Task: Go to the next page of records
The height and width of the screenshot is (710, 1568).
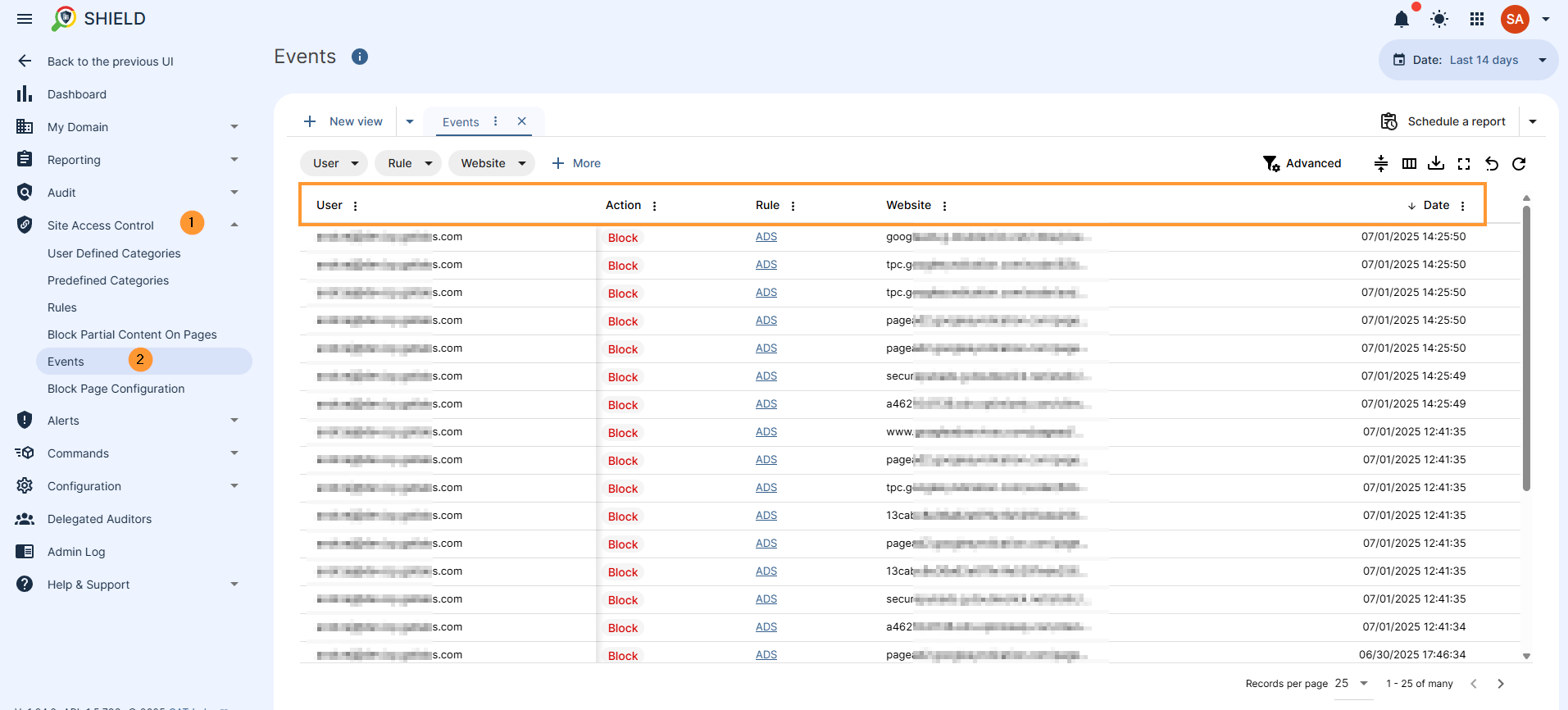Action: pyautogui.click(x=1501, y=683)
